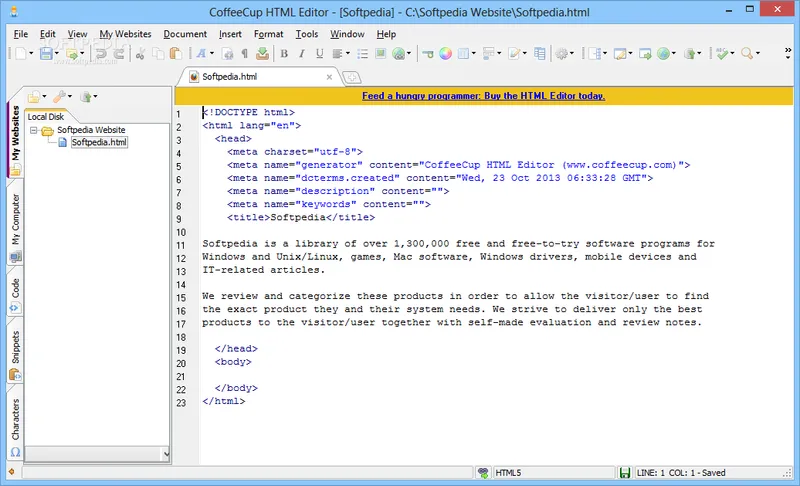Click the form elements icon

(x=489, y=53)
